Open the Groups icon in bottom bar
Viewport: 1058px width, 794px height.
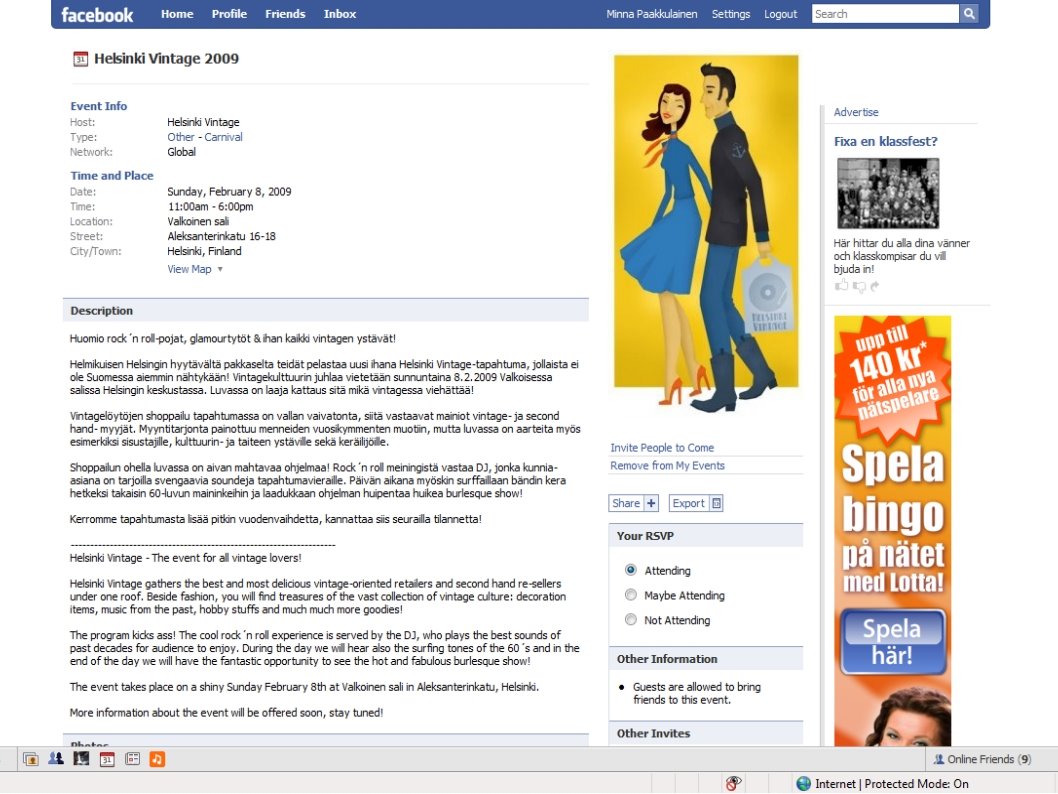[x=56, y=759]
